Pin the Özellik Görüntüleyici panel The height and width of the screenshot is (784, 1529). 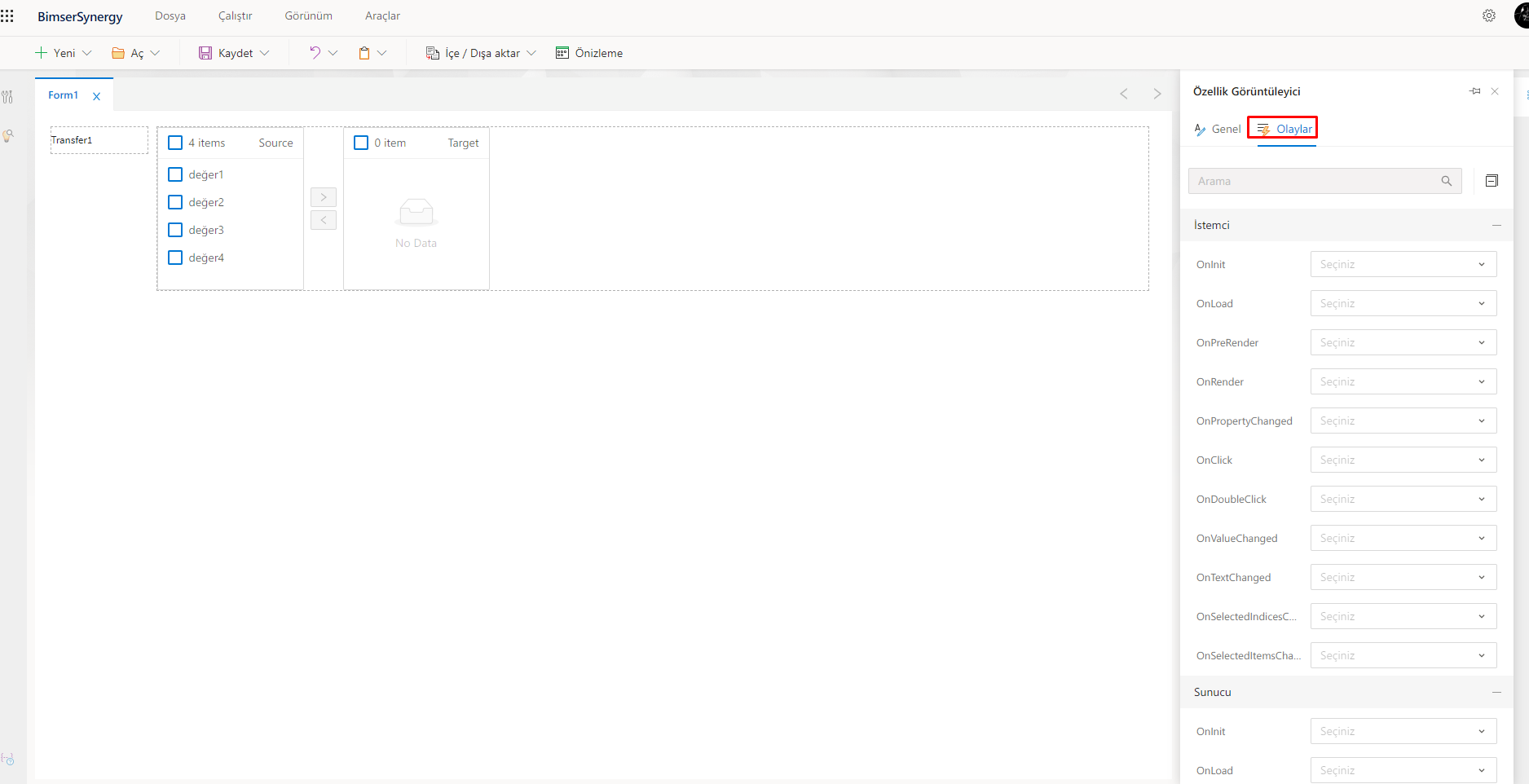click(x=1474, y=91)
